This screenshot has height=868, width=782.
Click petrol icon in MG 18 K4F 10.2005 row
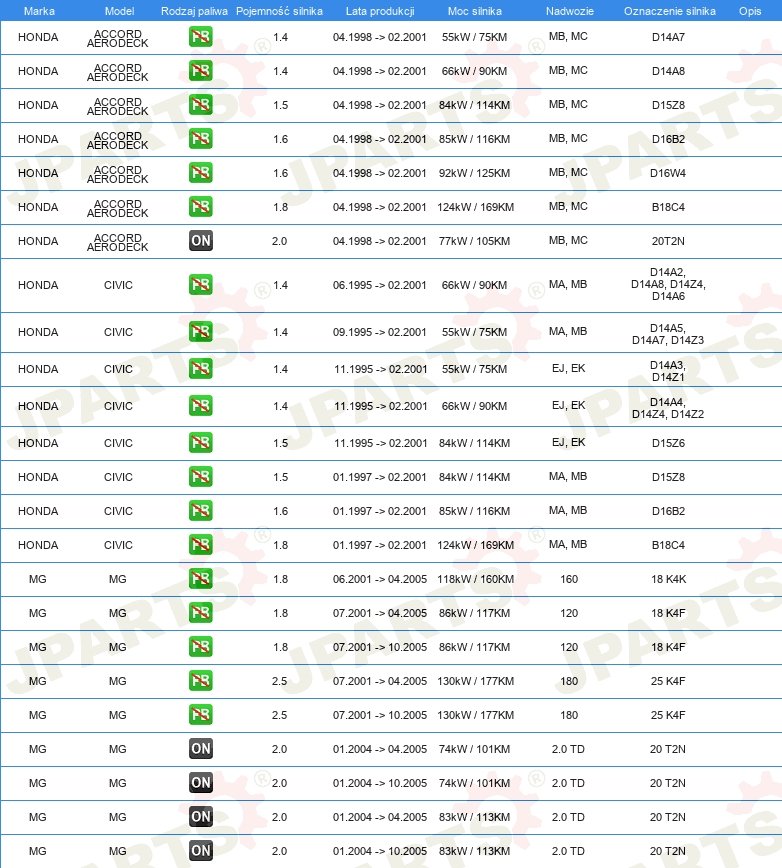click(x=200, y=647)
